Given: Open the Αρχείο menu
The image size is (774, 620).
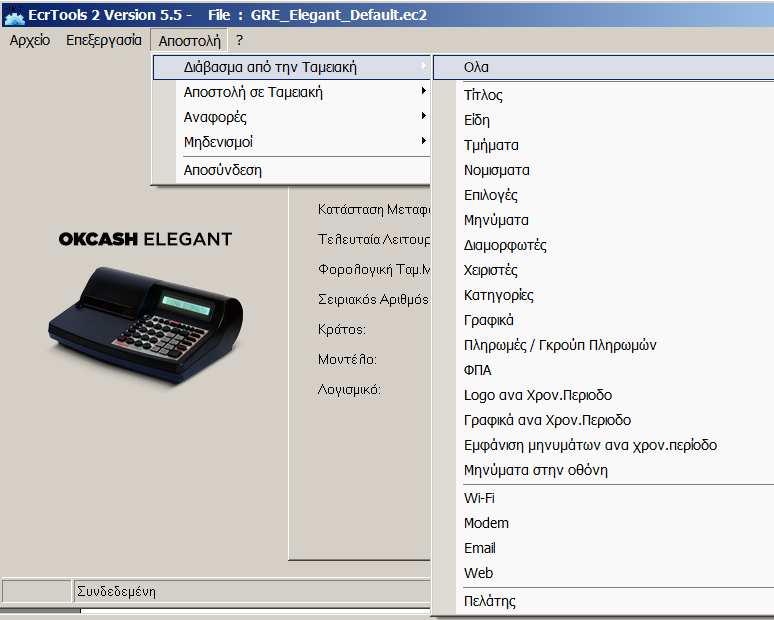Looking at the screenshot, I should click(30, 40).
